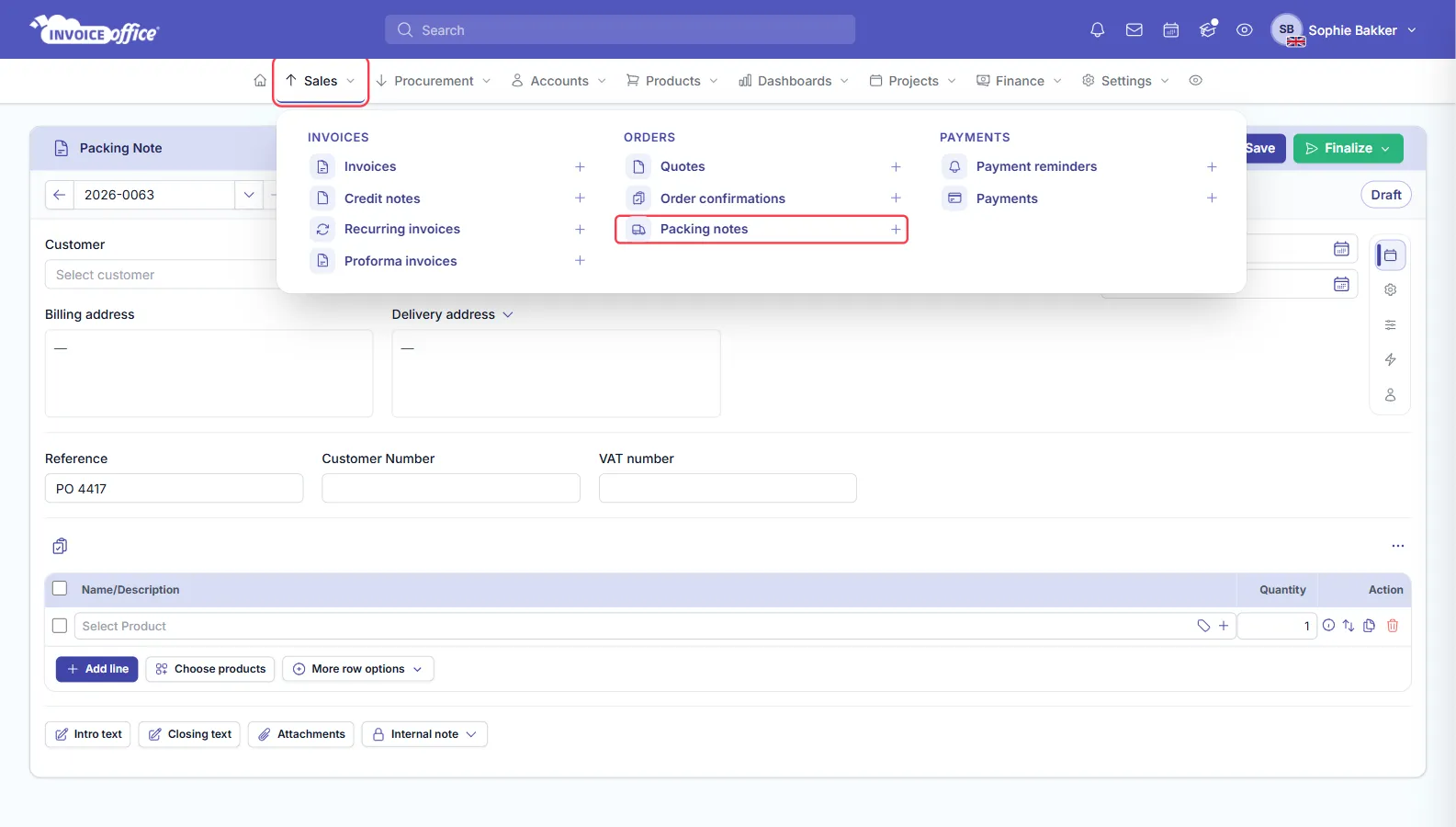The width and height of the screenshot is (1456, 827).
Task: Open second date picker calendar icon
Action: [1341, 284]
